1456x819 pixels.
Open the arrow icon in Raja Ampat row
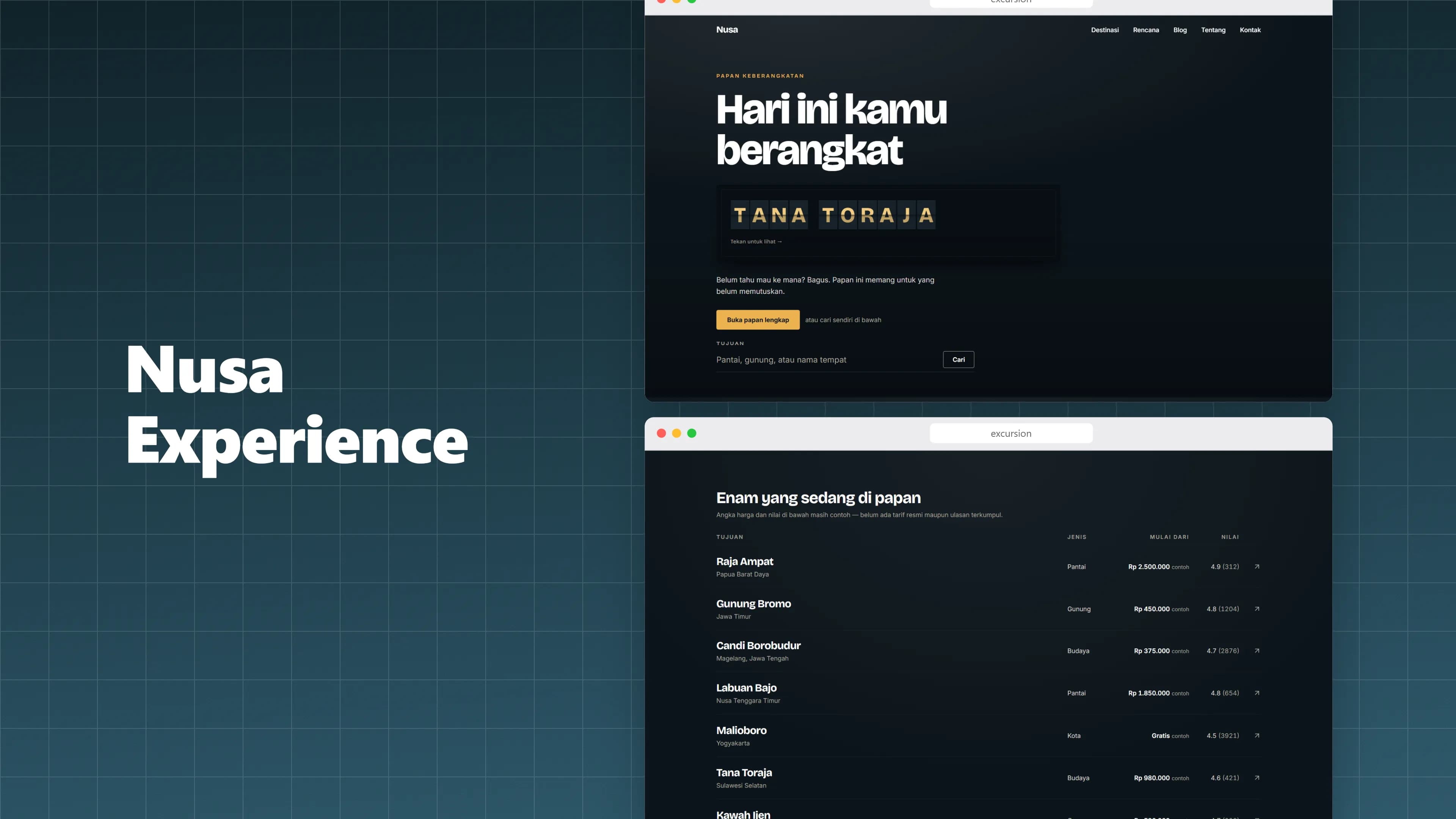tap(1257, 566)
